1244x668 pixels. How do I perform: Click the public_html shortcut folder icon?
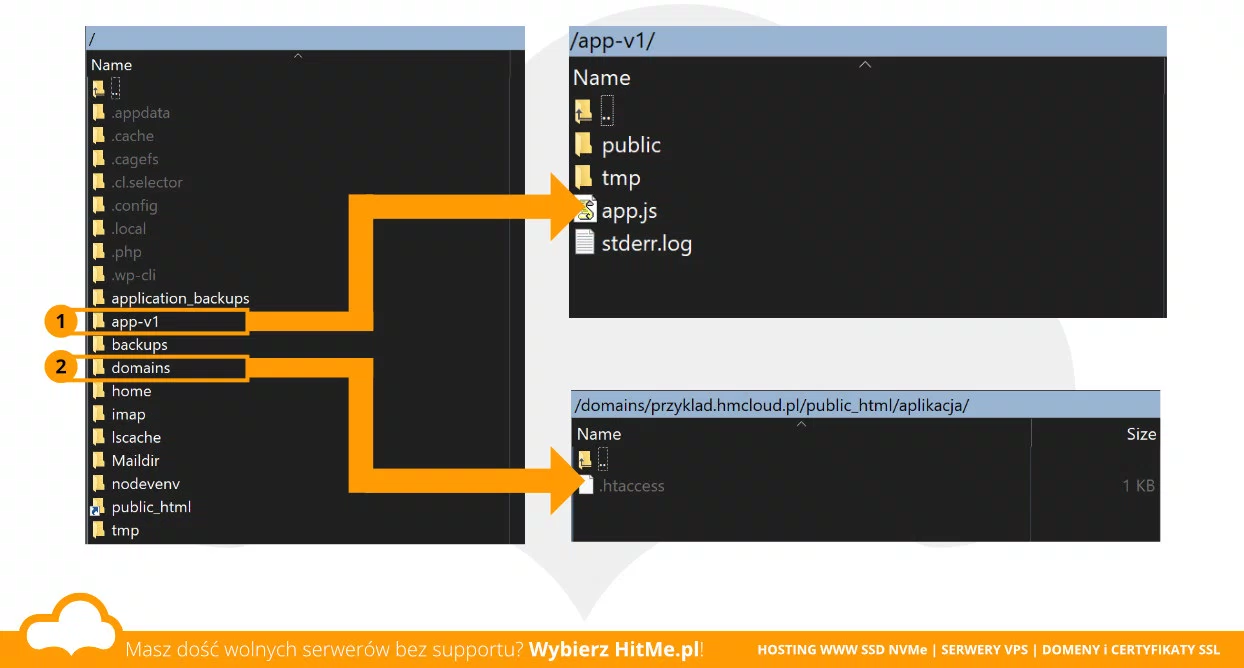point(98,507)
